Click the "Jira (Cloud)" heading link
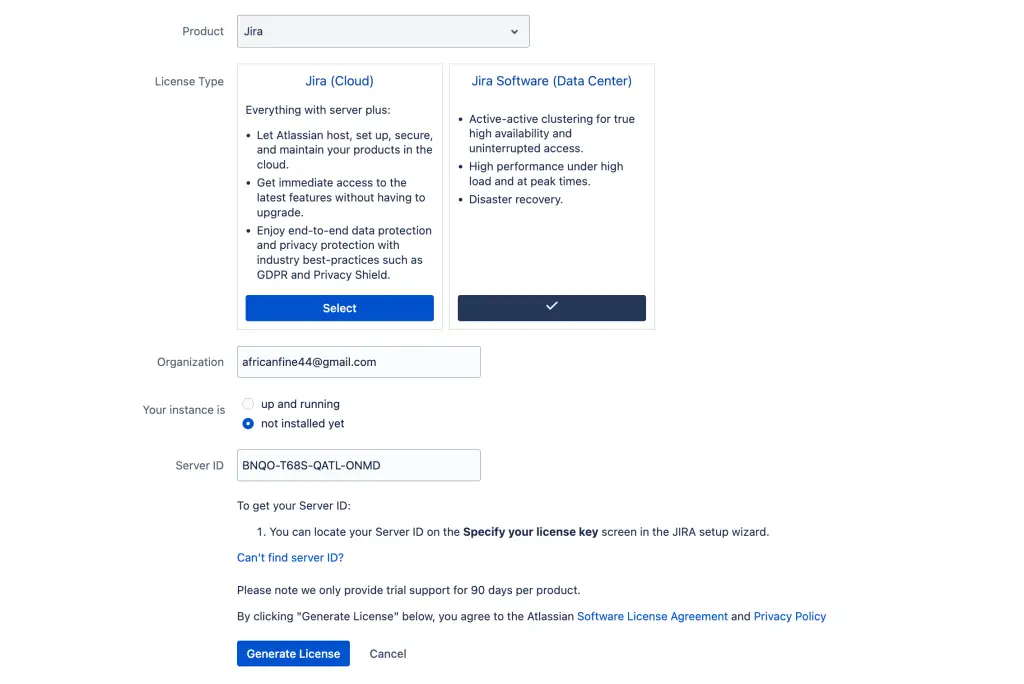Screen dimensions: 1024x684 [339, 80]
